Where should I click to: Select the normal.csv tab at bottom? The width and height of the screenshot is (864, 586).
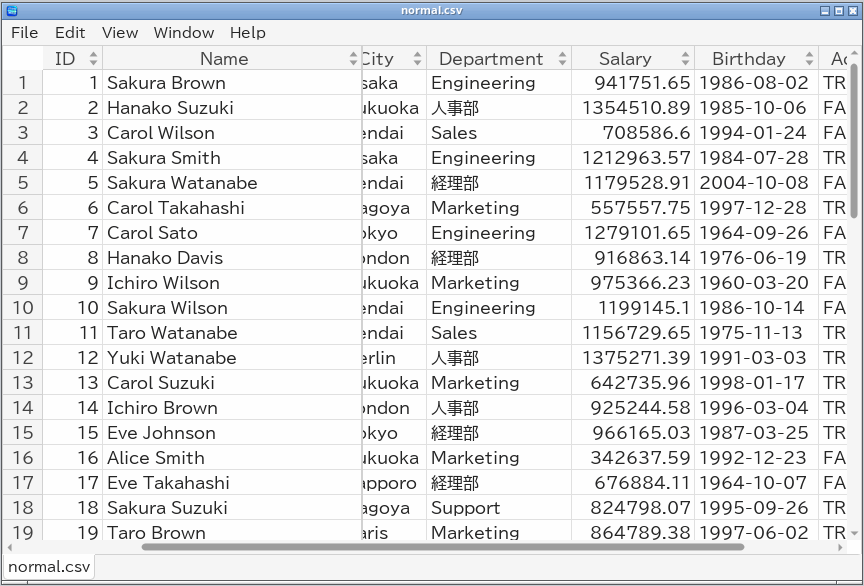48,567
